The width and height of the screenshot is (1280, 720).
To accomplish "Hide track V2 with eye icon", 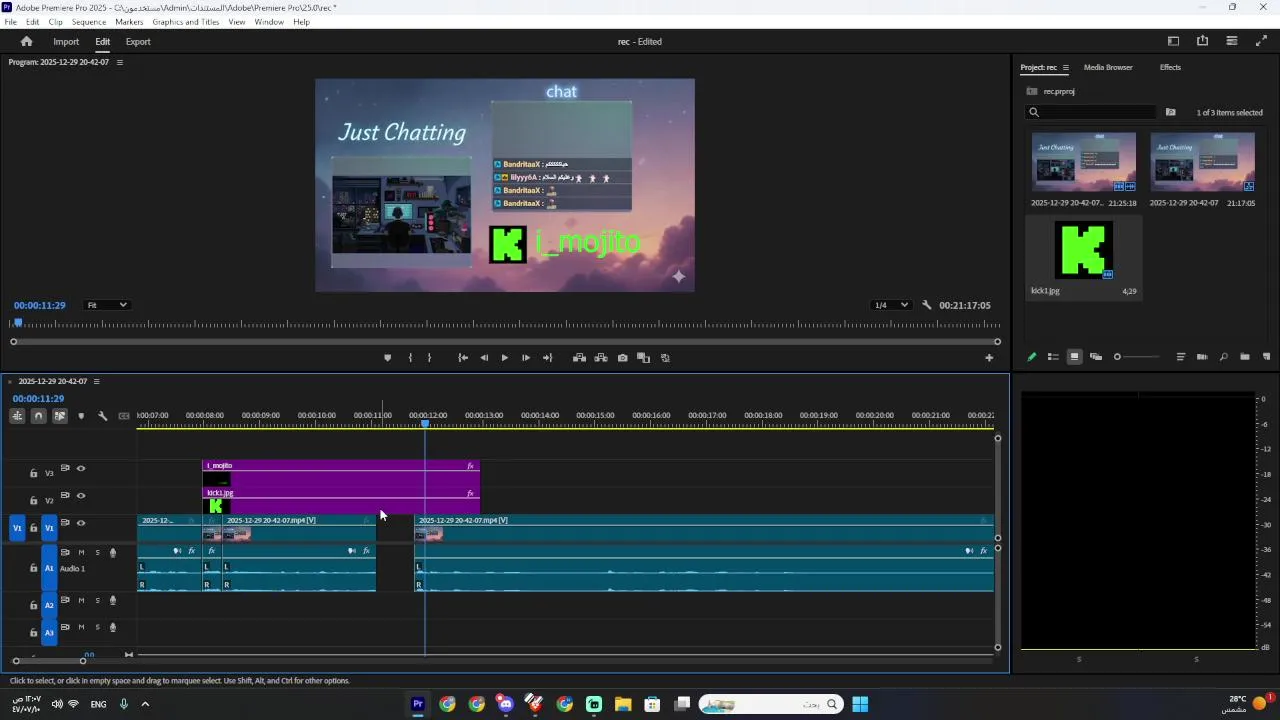I will click(81, 495).
